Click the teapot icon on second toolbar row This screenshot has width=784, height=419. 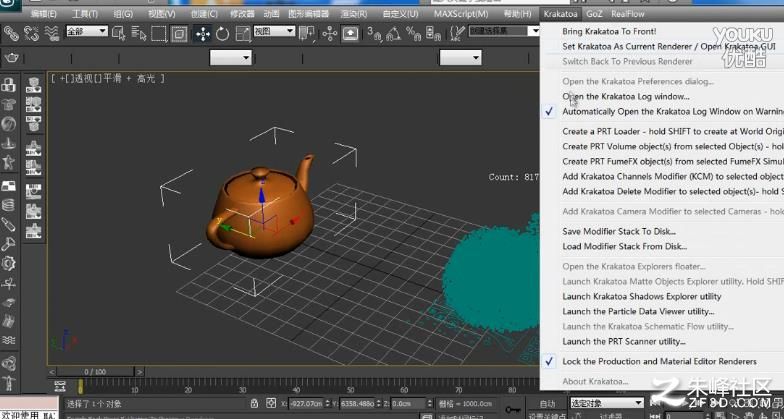point(12,58)
